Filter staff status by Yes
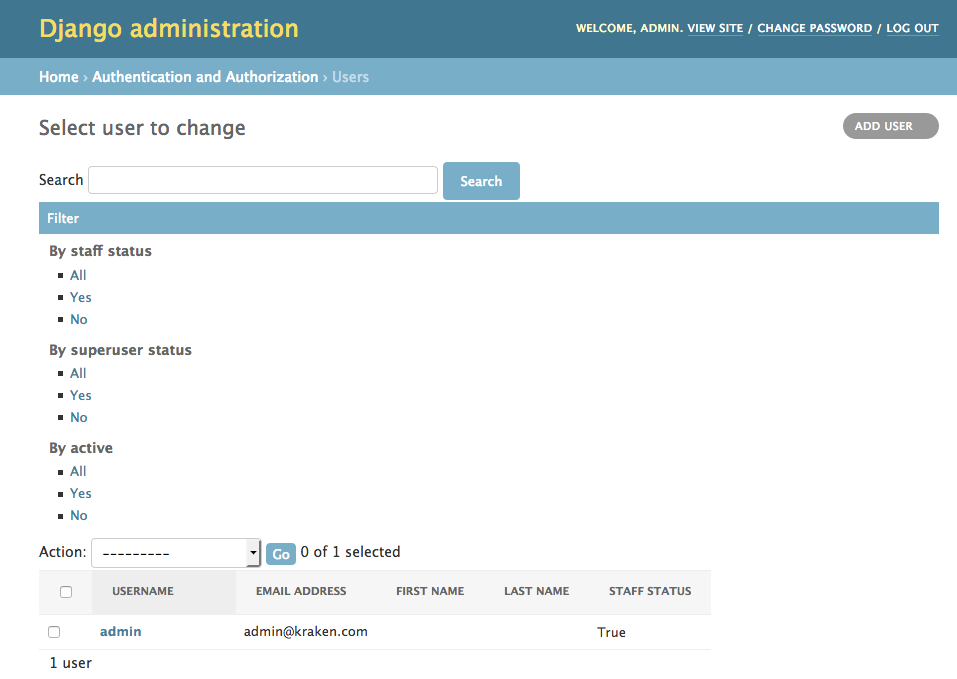This screenshot has width=957, height=679. pyautogui.click(x=81, y=297)
